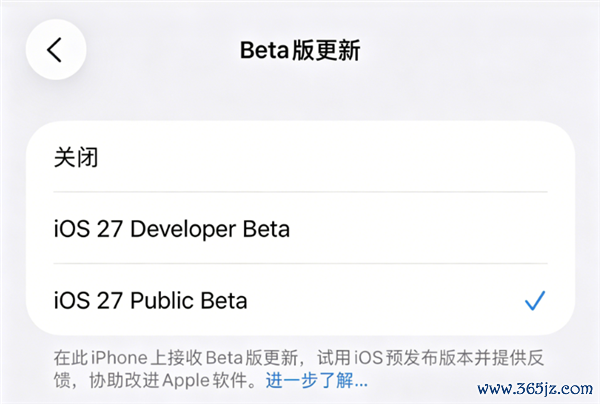Click the blue checkmark beside Public Beta
Screen dimensions: 600x404
tap(535, 301)
